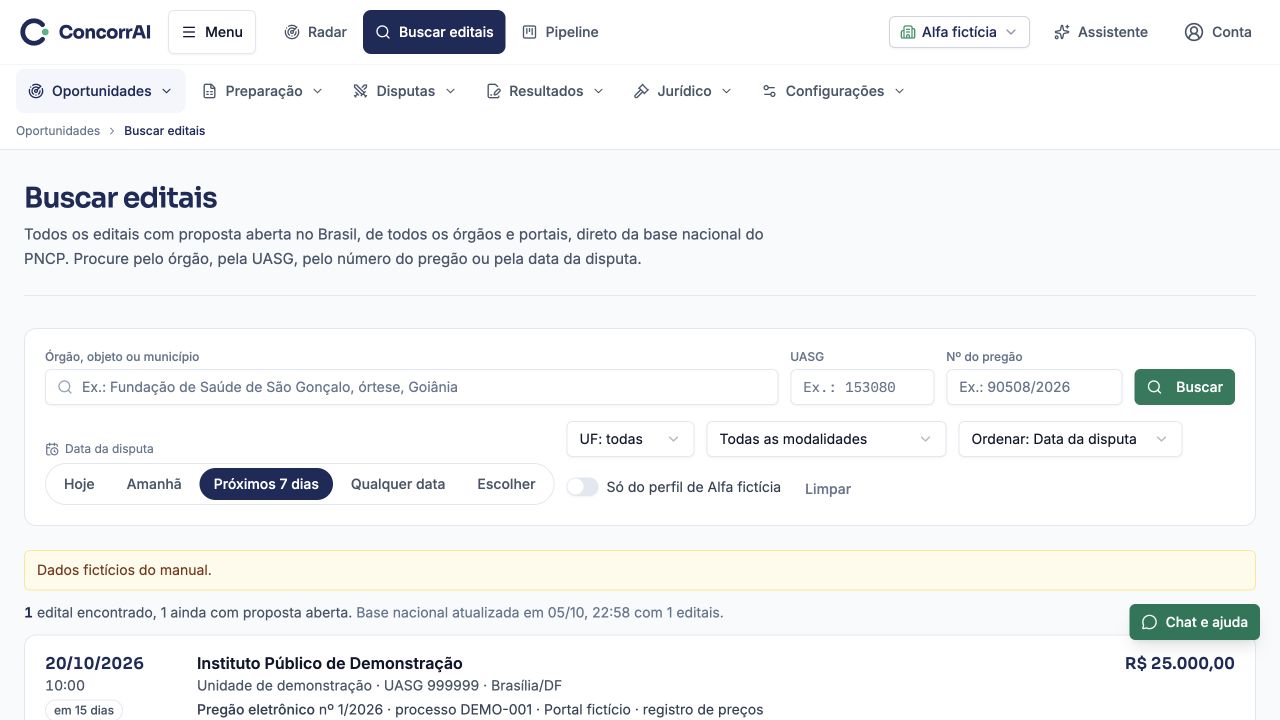
Task: Select the Qualquer data filter
Action: coord(398,484)
